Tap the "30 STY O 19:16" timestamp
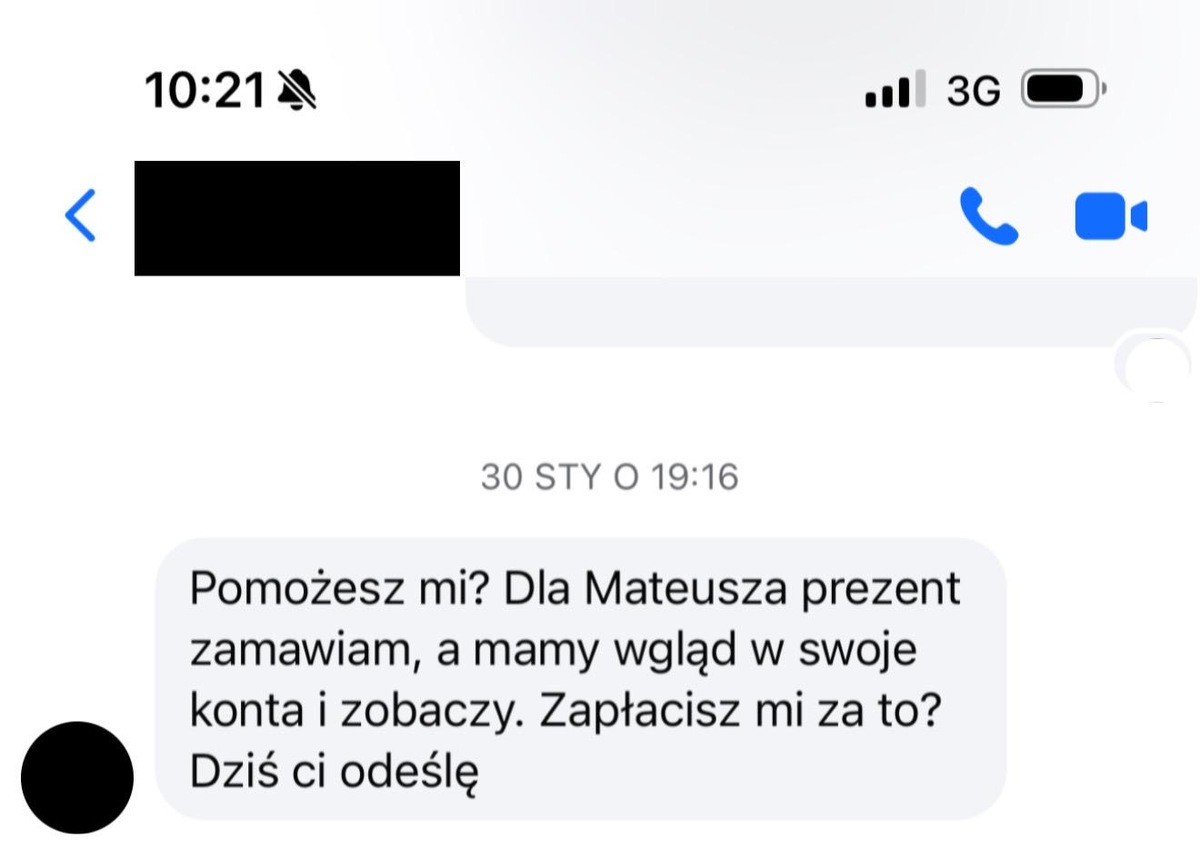1200x850 pixels. click(x=609, y=477)
